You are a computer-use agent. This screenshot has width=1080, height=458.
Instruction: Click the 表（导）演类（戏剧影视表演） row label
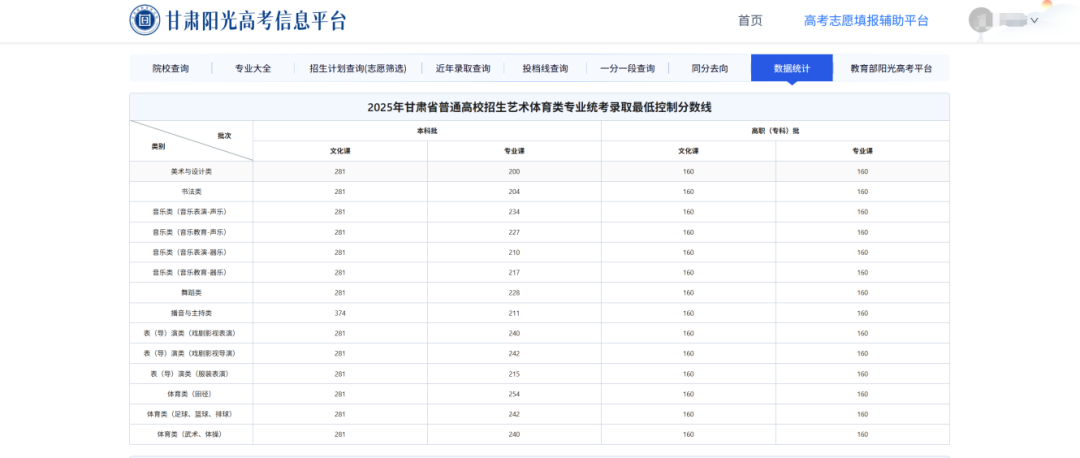coord(191,333)
